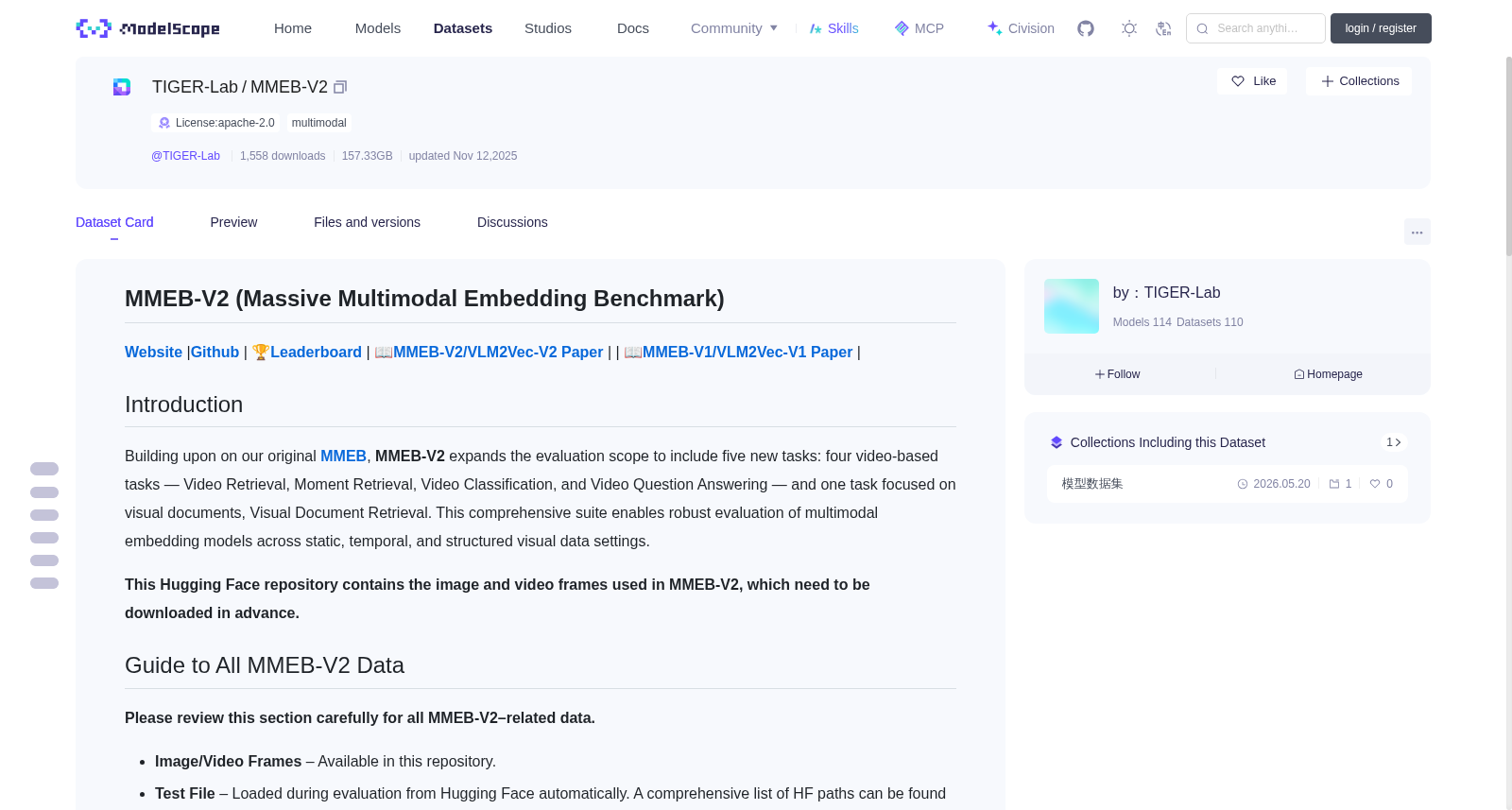Open the Website link in the dataset card
Image resolution: width=1512 pixels, height=810 pixels.
tap(153, 352)
